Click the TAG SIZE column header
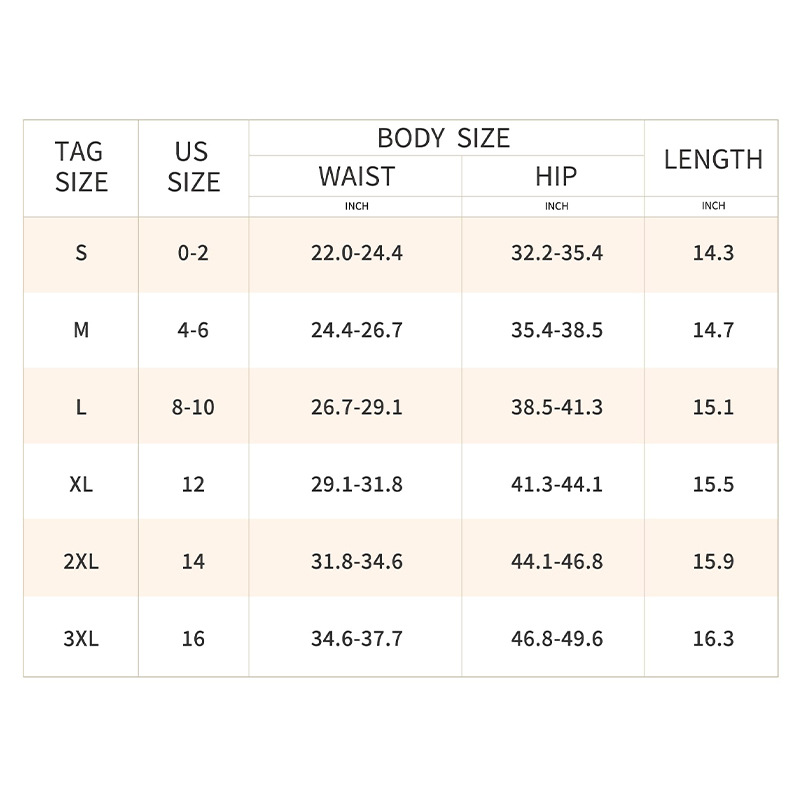The image size is (800, 800). (x=81, y=167)
